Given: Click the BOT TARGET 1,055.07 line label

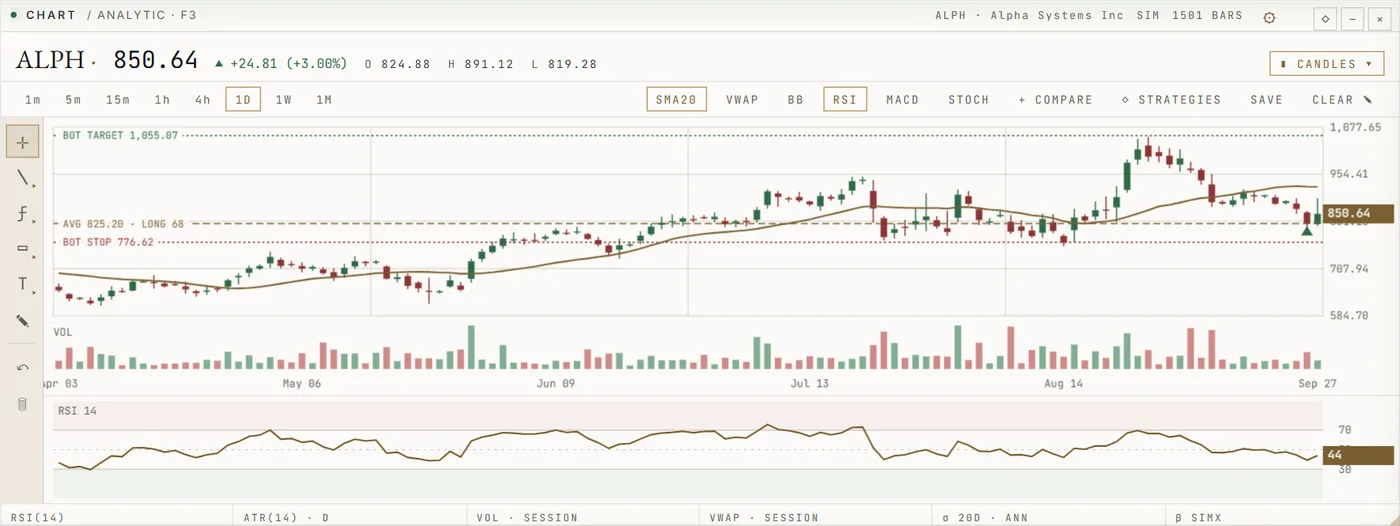Looking at the screenshot, I should click(x=119, y=135).
